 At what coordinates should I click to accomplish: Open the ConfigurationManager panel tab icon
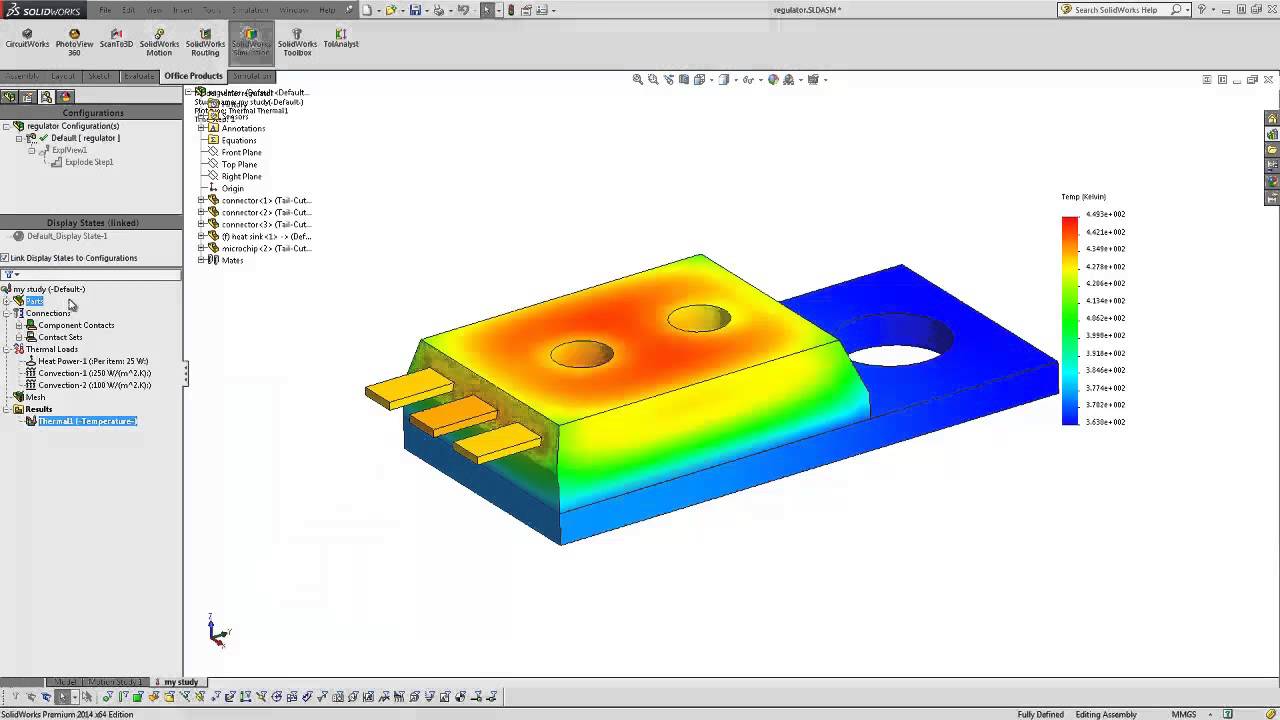coord(47,97)
